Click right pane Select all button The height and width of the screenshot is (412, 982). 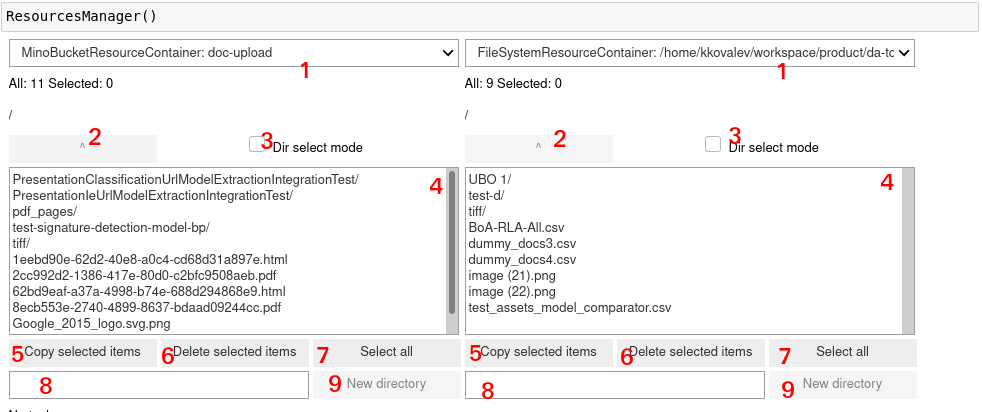tap(842, 353)
